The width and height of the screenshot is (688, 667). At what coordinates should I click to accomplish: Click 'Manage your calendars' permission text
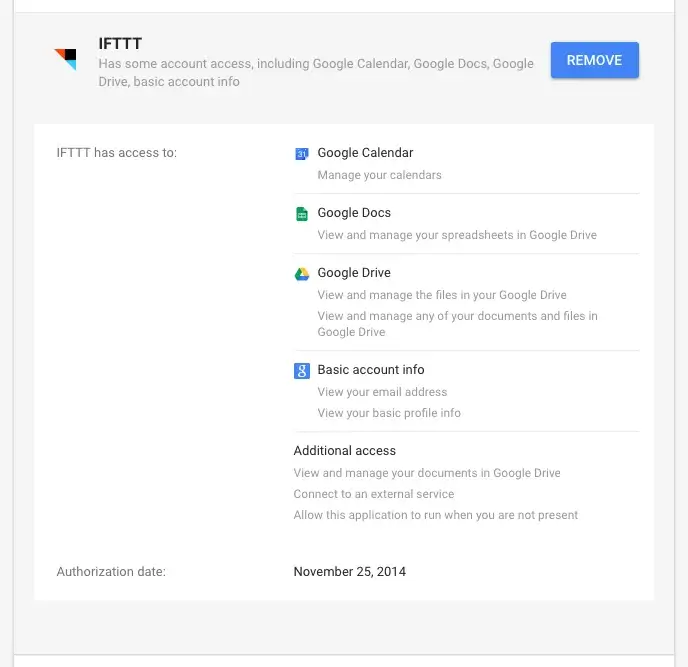pyautogui.click(x=379, y=175)
